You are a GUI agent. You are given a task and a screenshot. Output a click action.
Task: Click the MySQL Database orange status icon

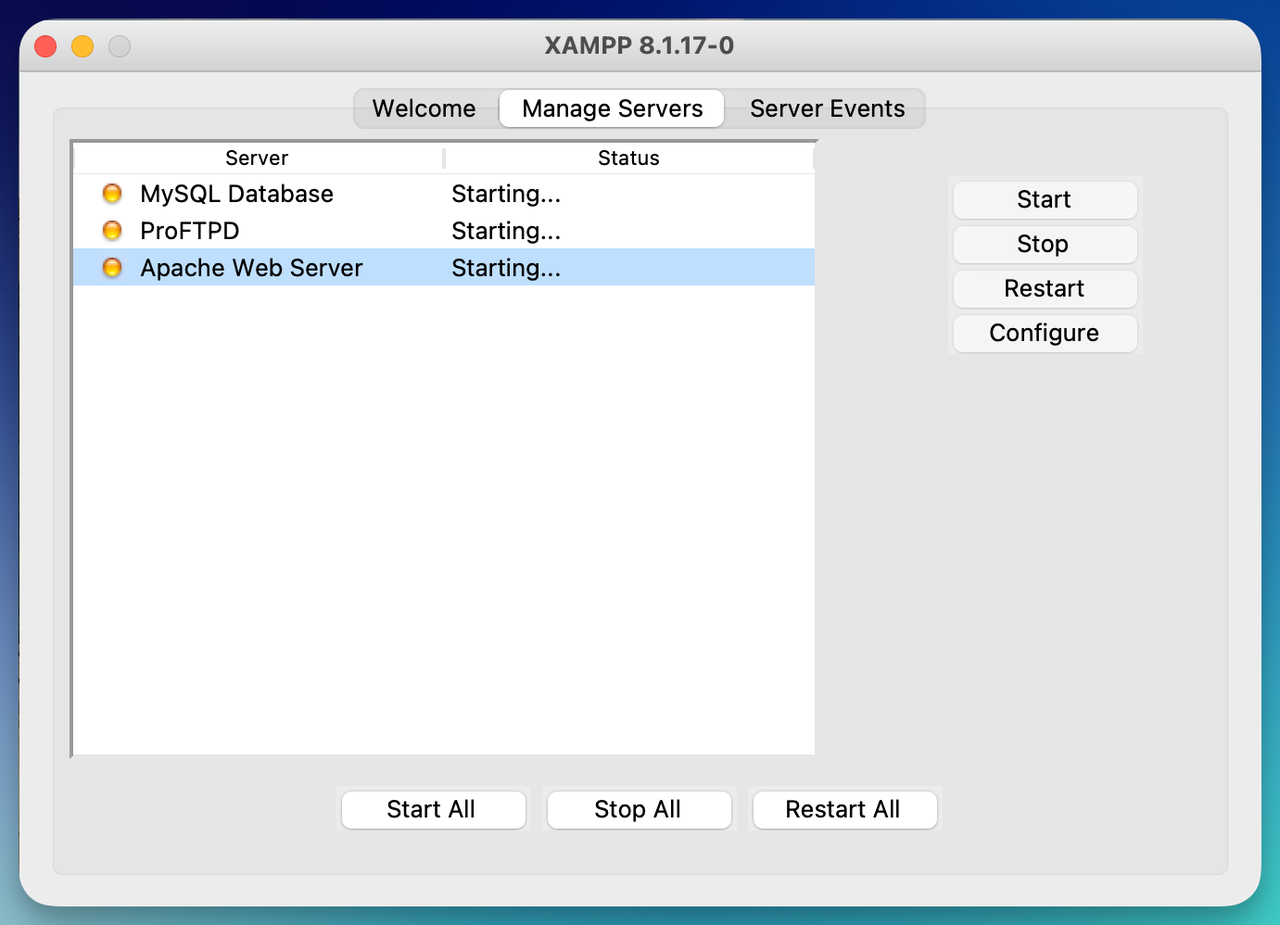pyautogui.click(x=112, y=194)
